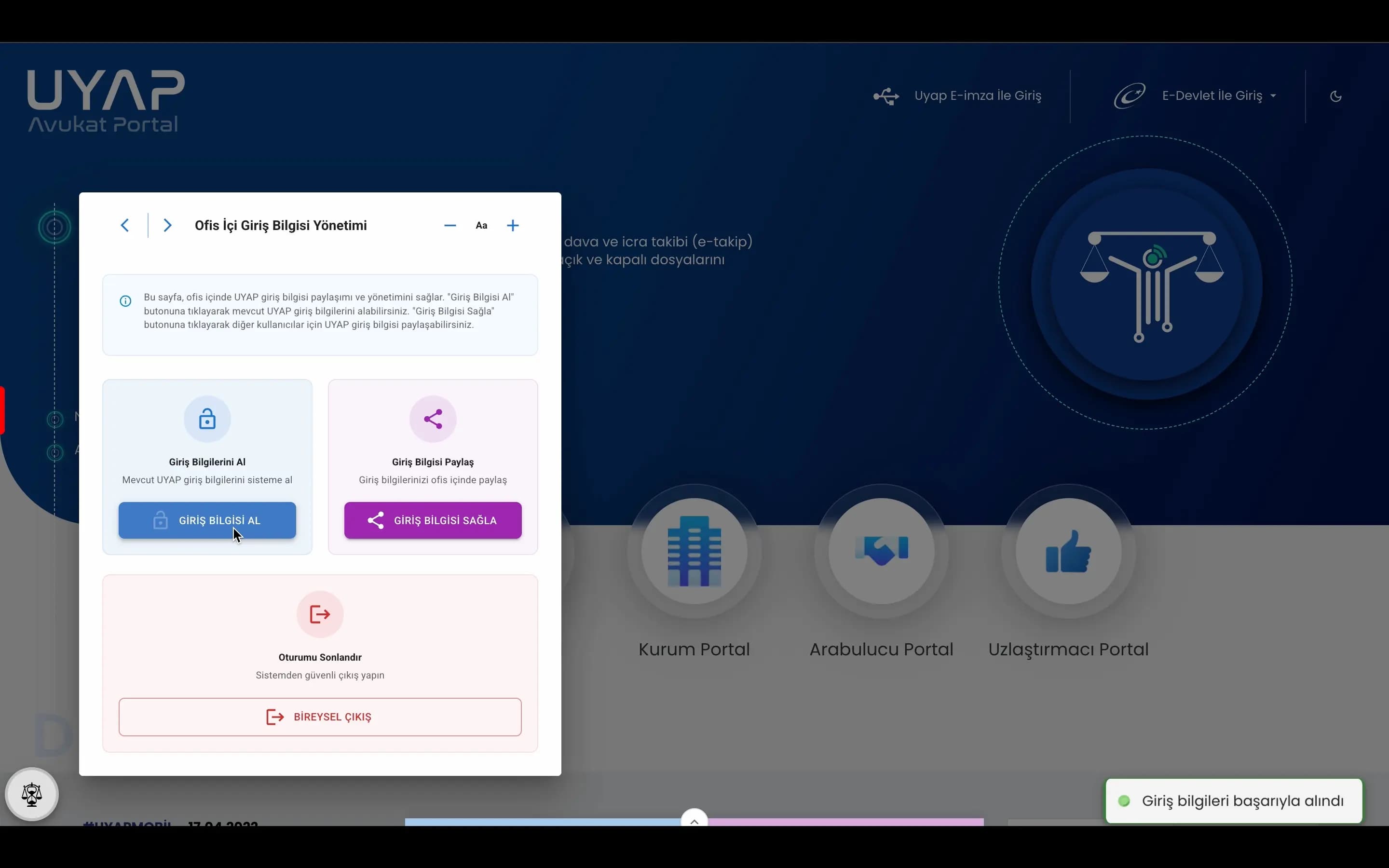Decrease font size with minus icon
Screen dimensions: 1389x868
[x=450, y=226]
